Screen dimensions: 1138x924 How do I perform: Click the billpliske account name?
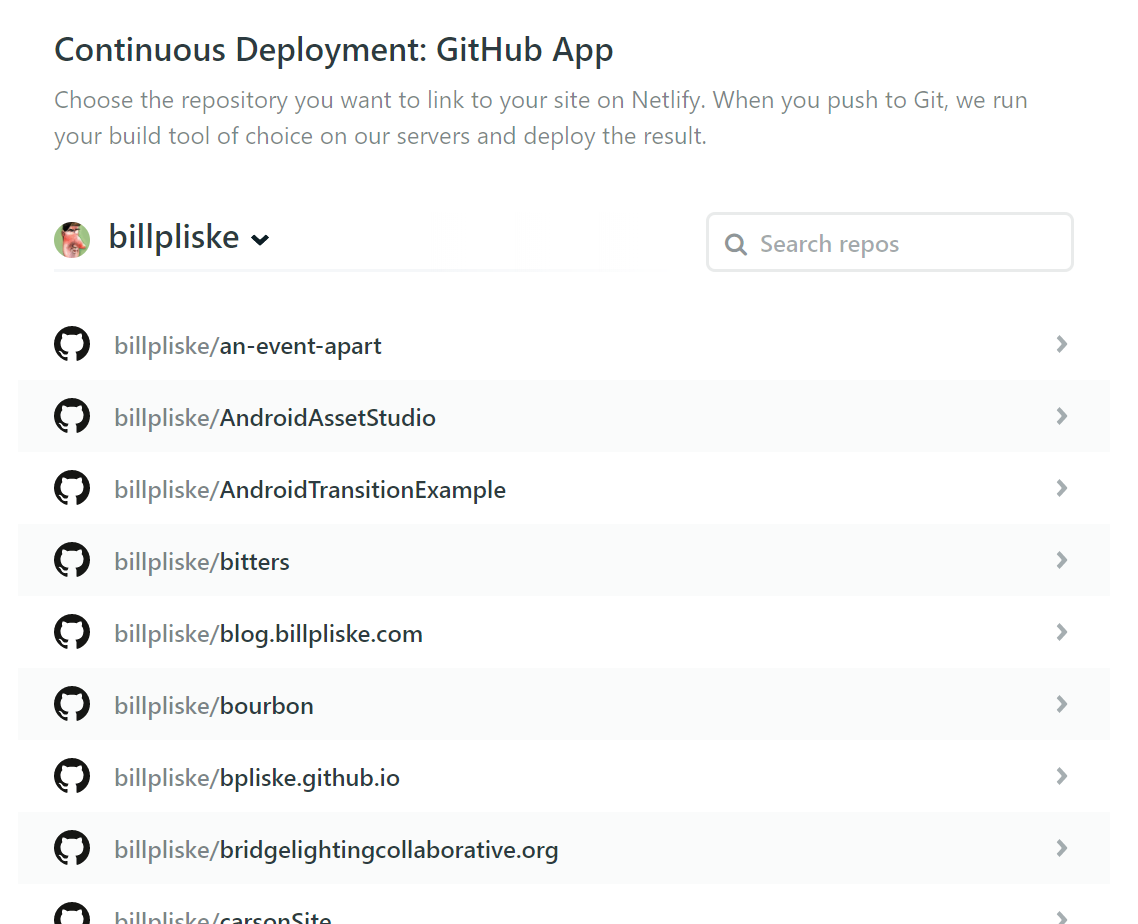pos(173,237)
